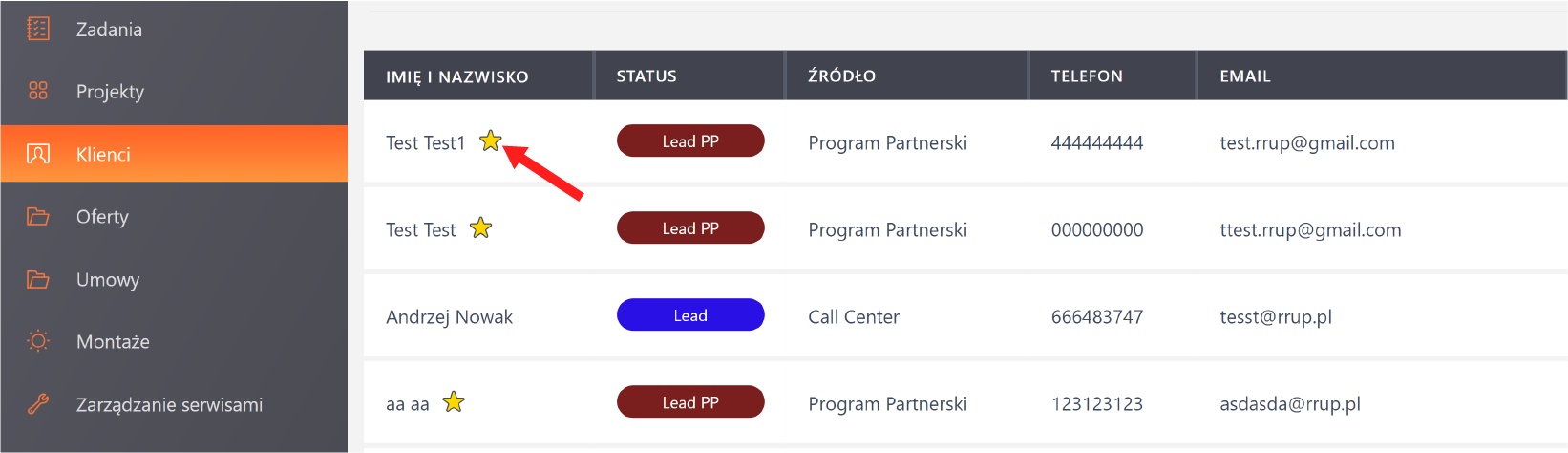Image resolution: width=1568 pixels, height=453 pixels.
Task: Click the Zadania checklist icon in sidebar
Action: [x=38, y=29]
